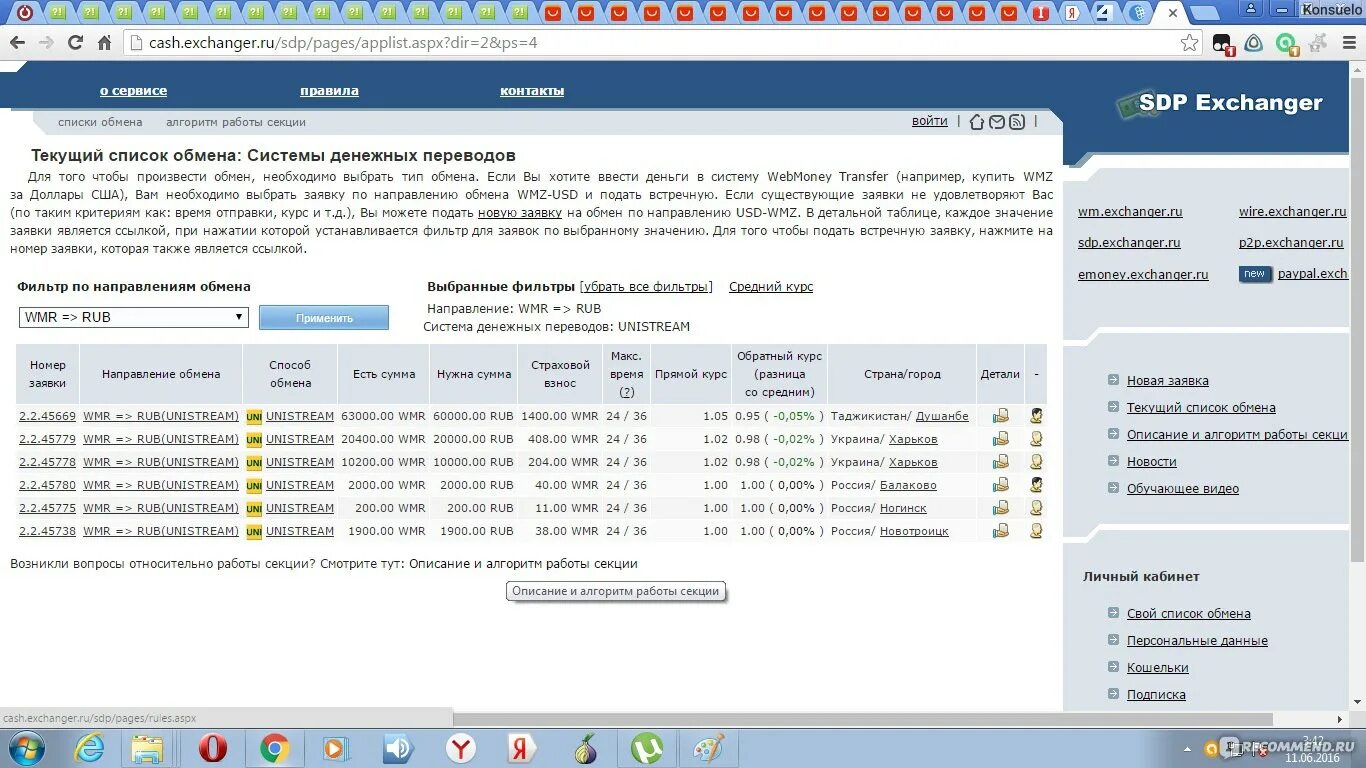1366x768 pixels.
Task: Go to browser home page icon
Action: click(x=104, y=43)
